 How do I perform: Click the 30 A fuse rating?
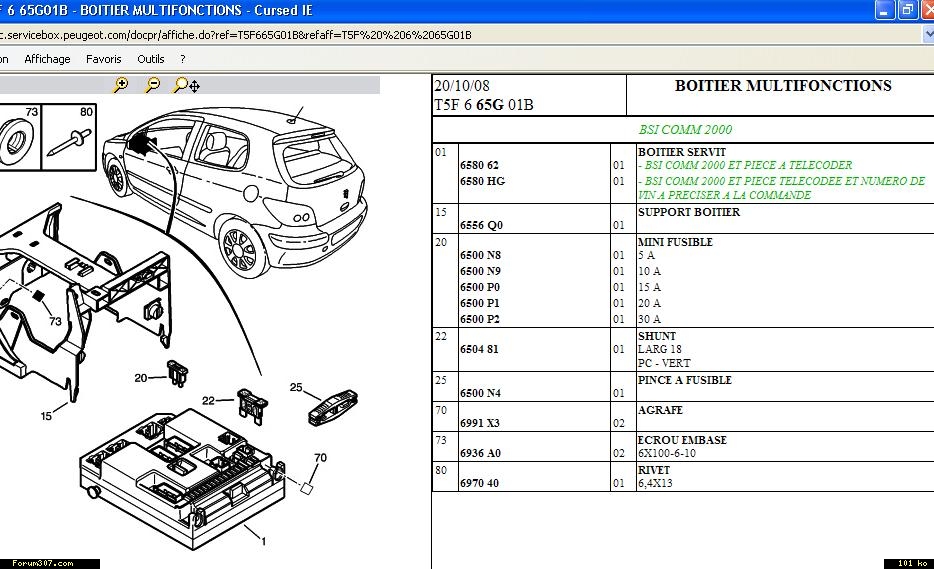(x=649, y=319)
